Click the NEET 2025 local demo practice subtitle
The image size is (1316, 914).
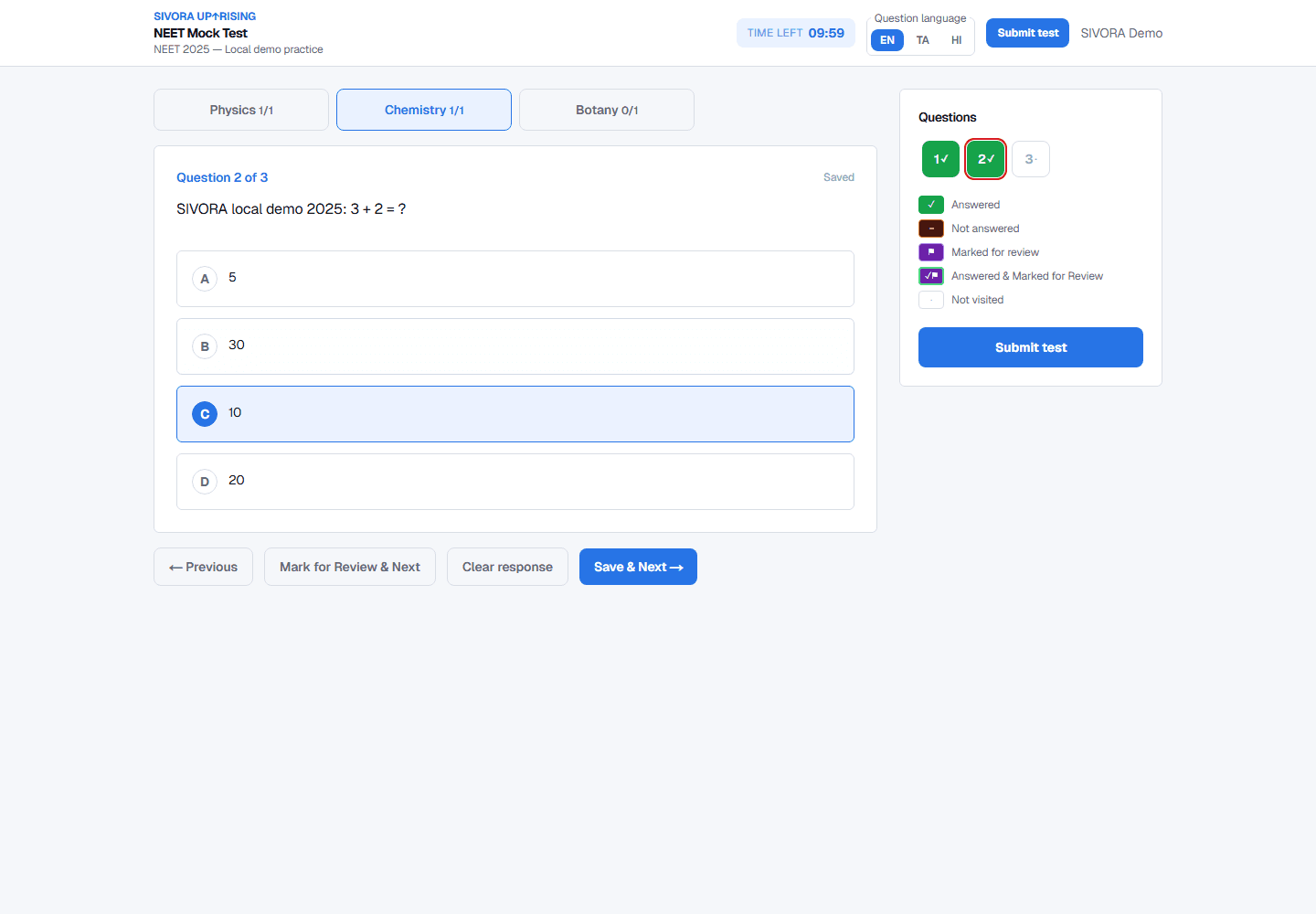239,49
